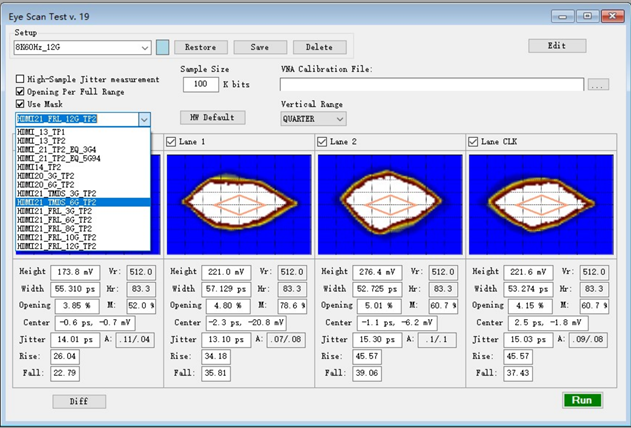Choose HDMI21_FRL_10G_TP2 mask
The width and height of the screenshot is (631, 428).
click(x=83, y=238)
